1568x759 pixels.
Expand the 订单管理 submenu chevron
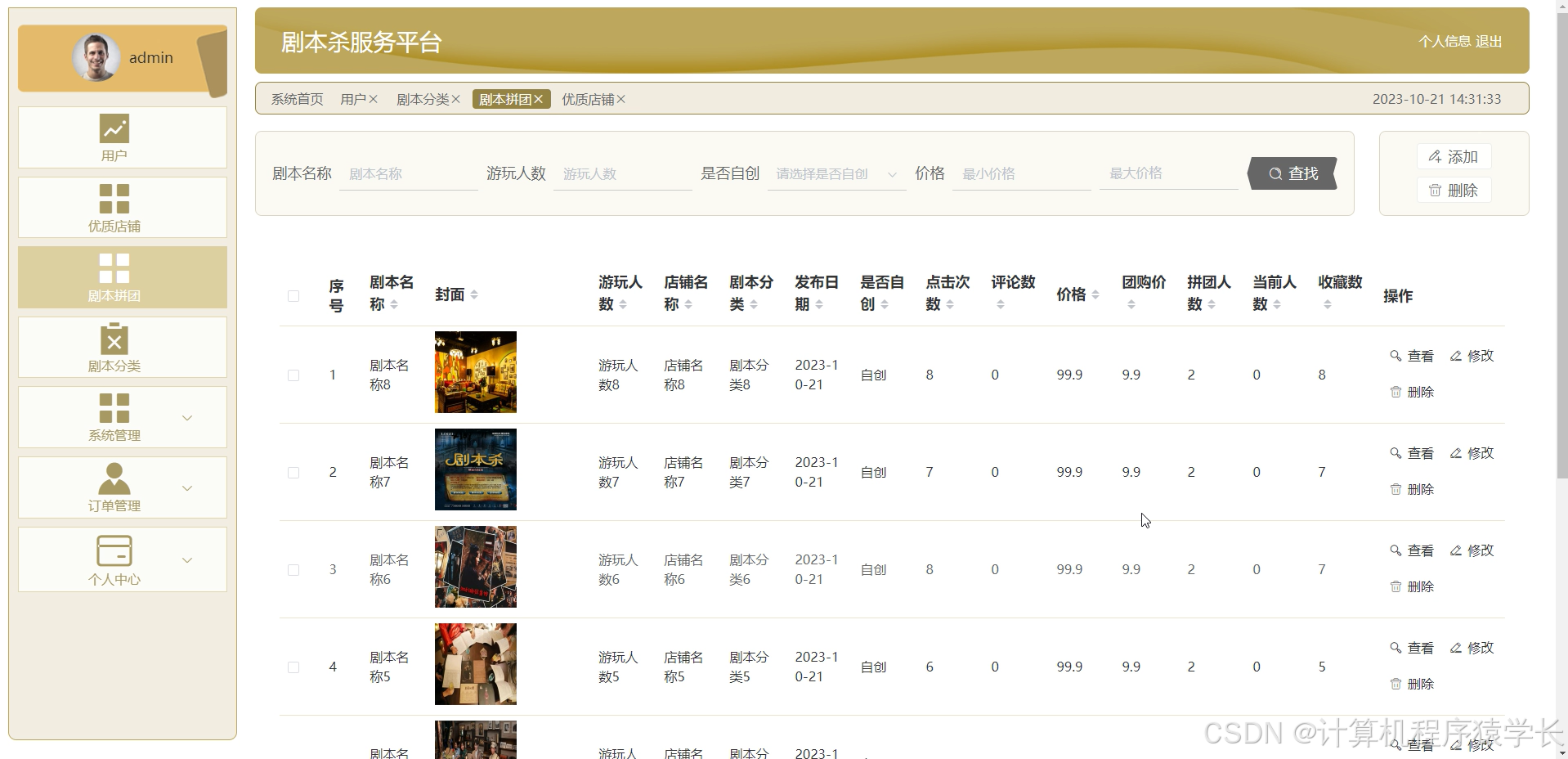187,488
